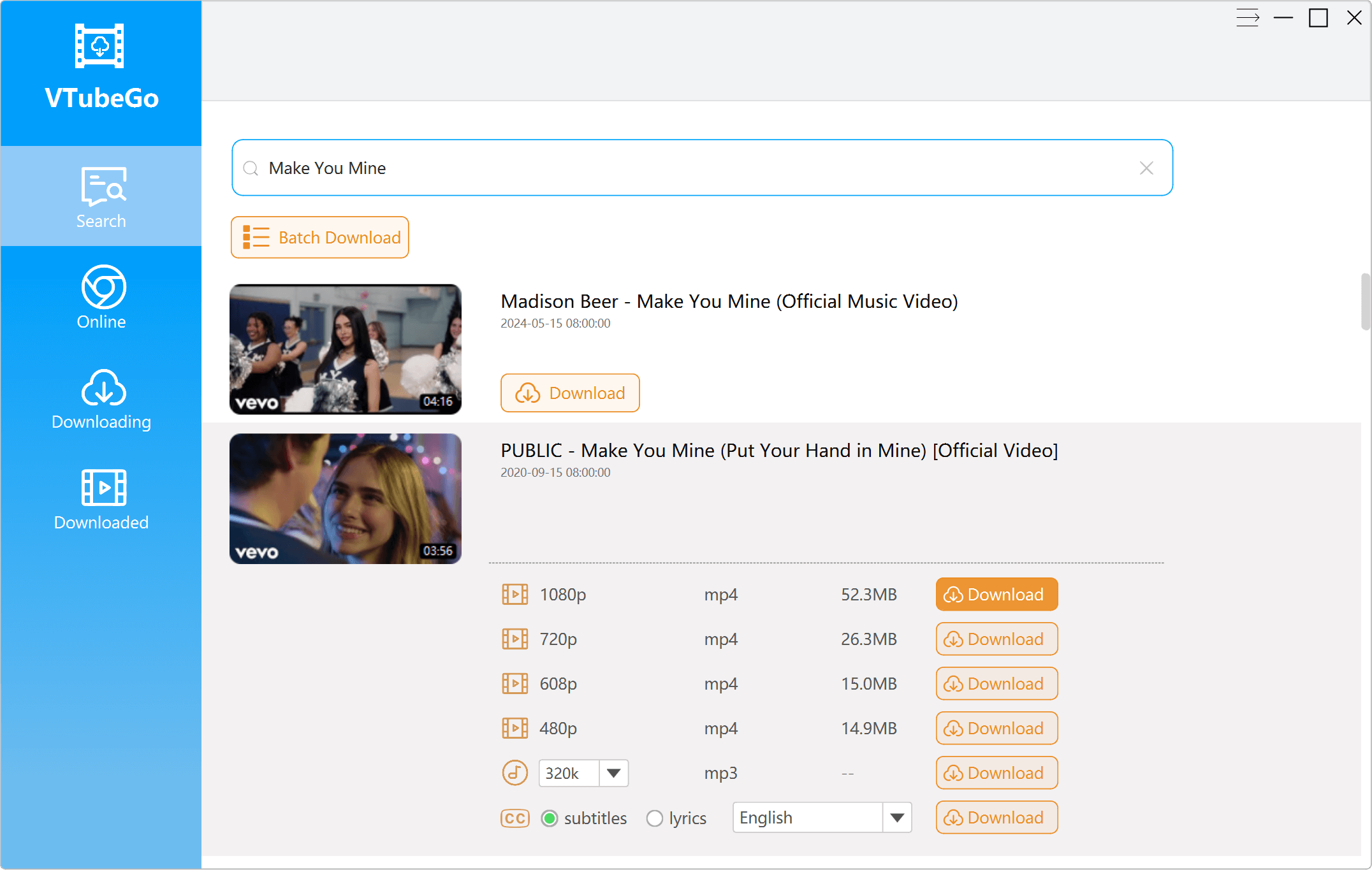Click the 720p video format icon
The width and height of the screenshot is (1372, 870).
coord(514,639)
